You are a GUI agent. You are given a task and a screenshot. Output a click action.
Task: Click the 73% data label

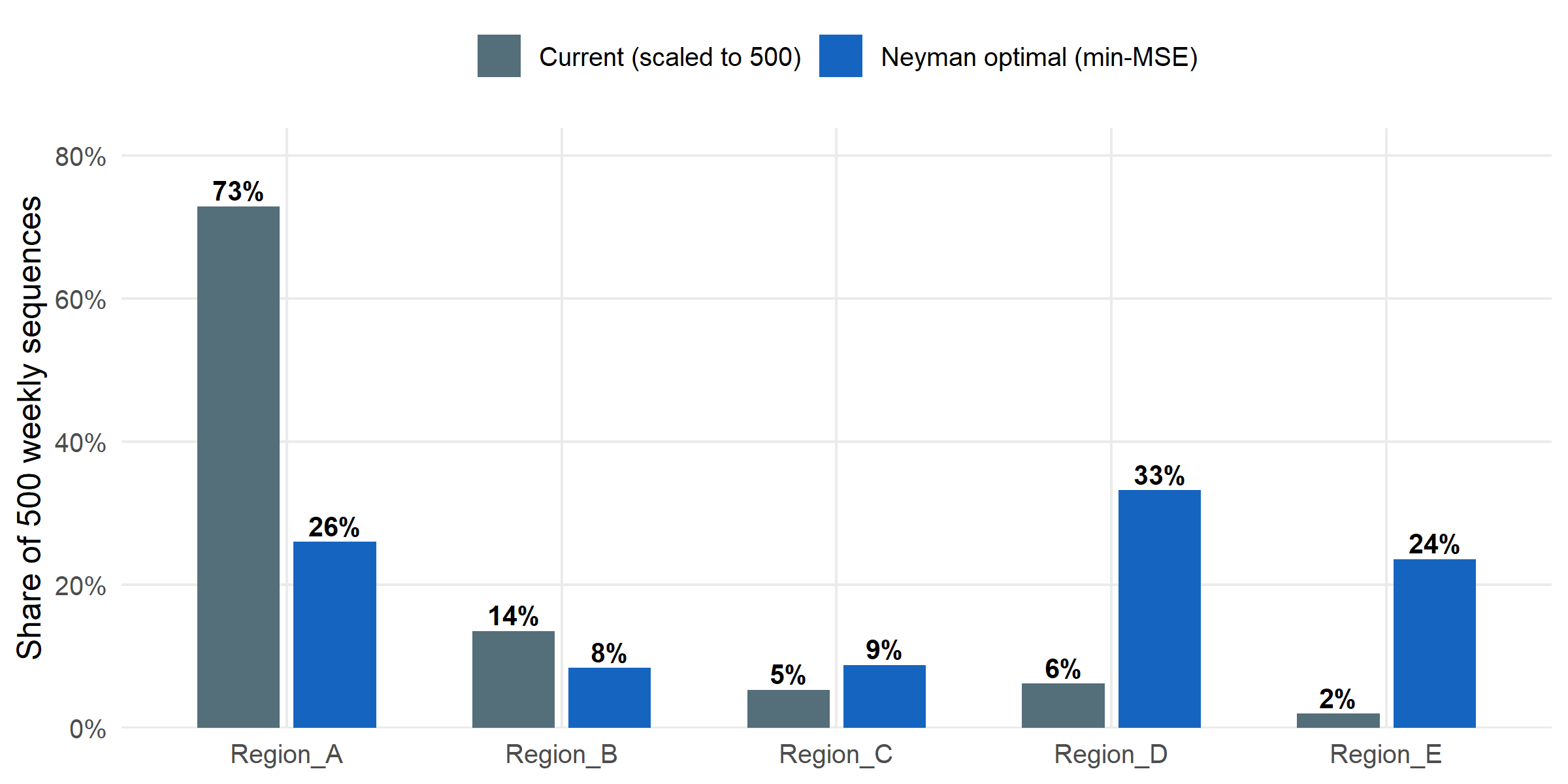point(238,191)
